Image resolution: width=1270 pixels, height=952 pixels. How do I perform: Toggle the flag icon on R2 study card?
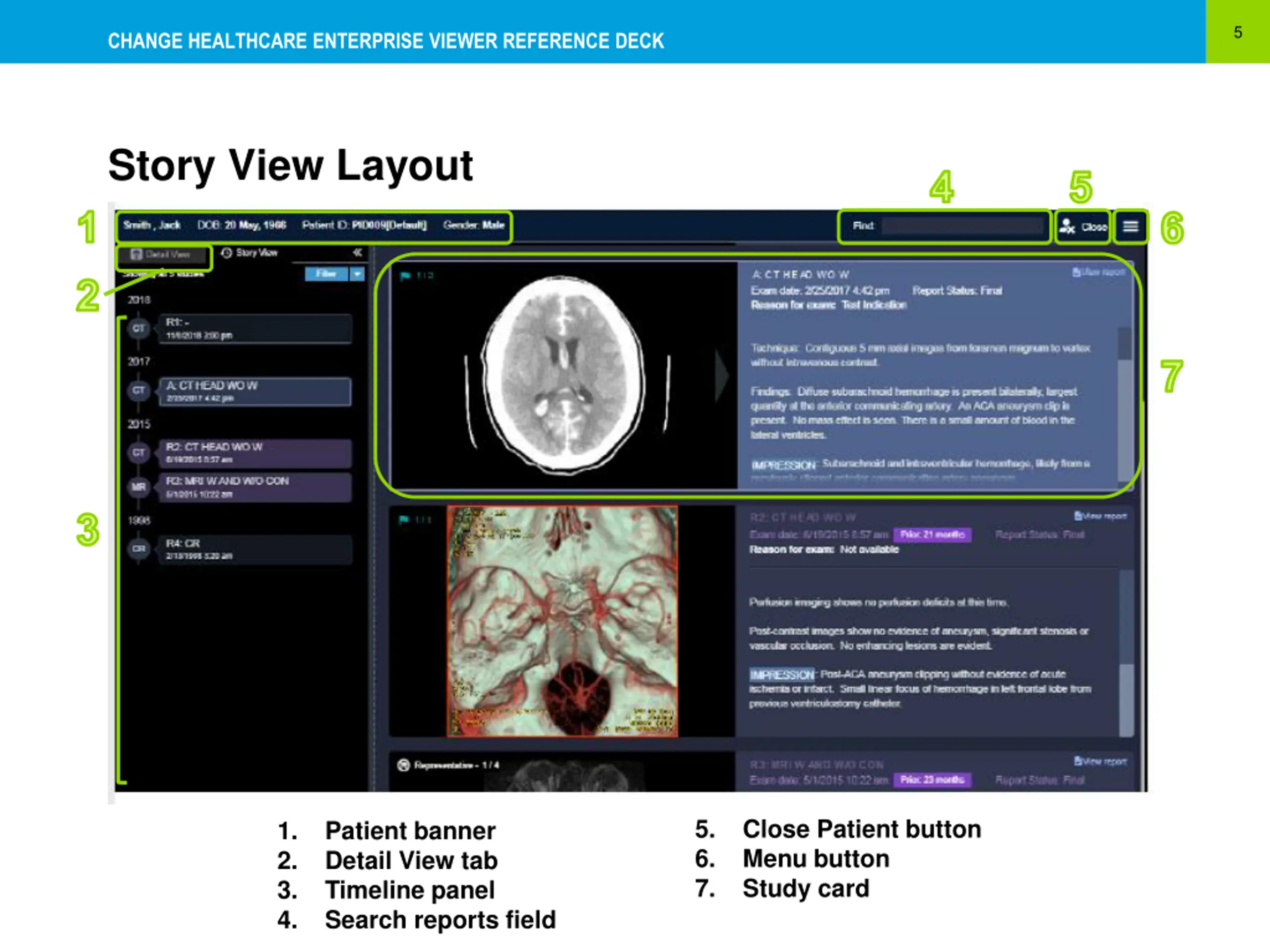[404, 520]
